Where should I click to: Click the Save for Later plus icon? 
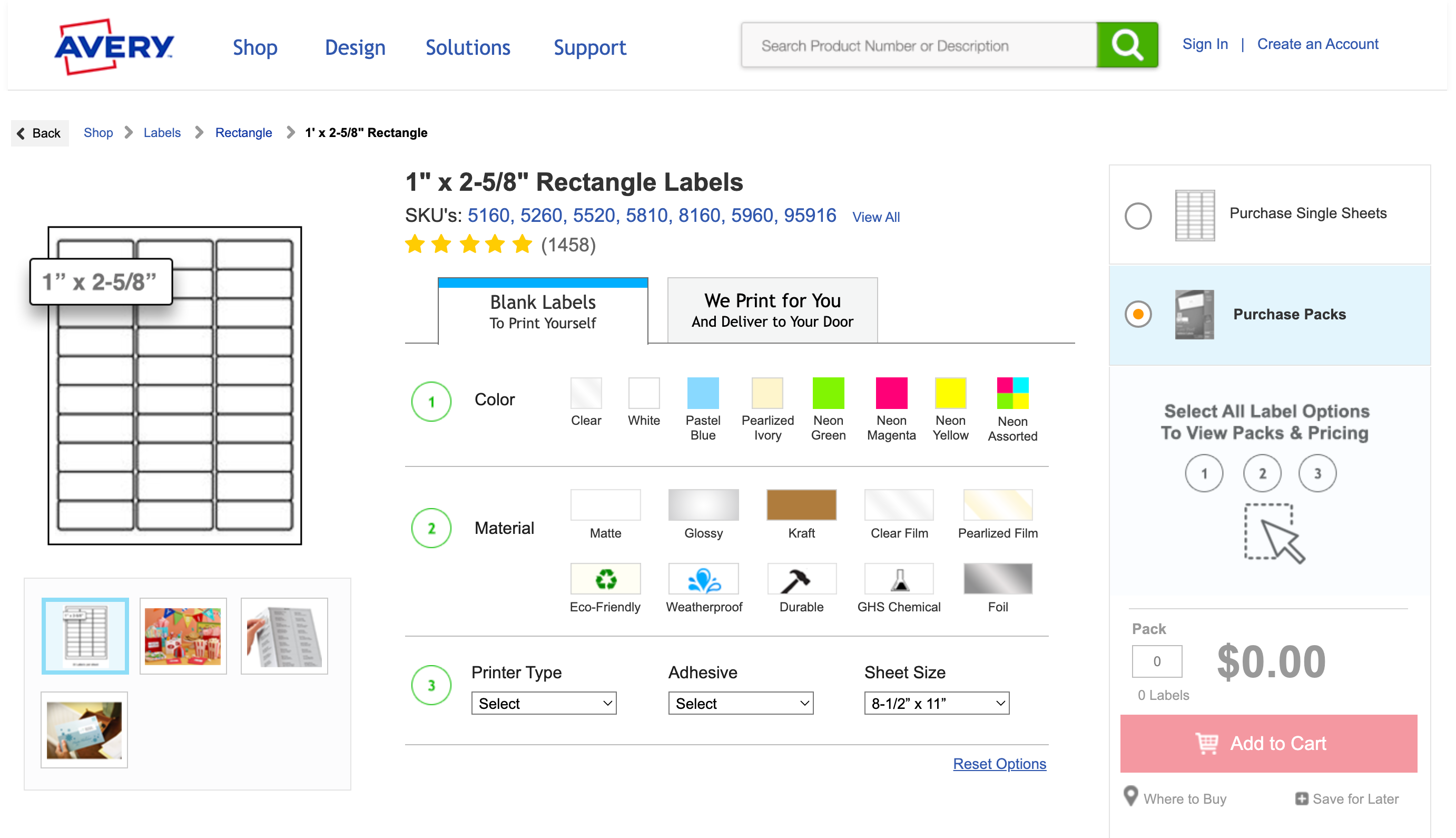[x=1301, y=798]
